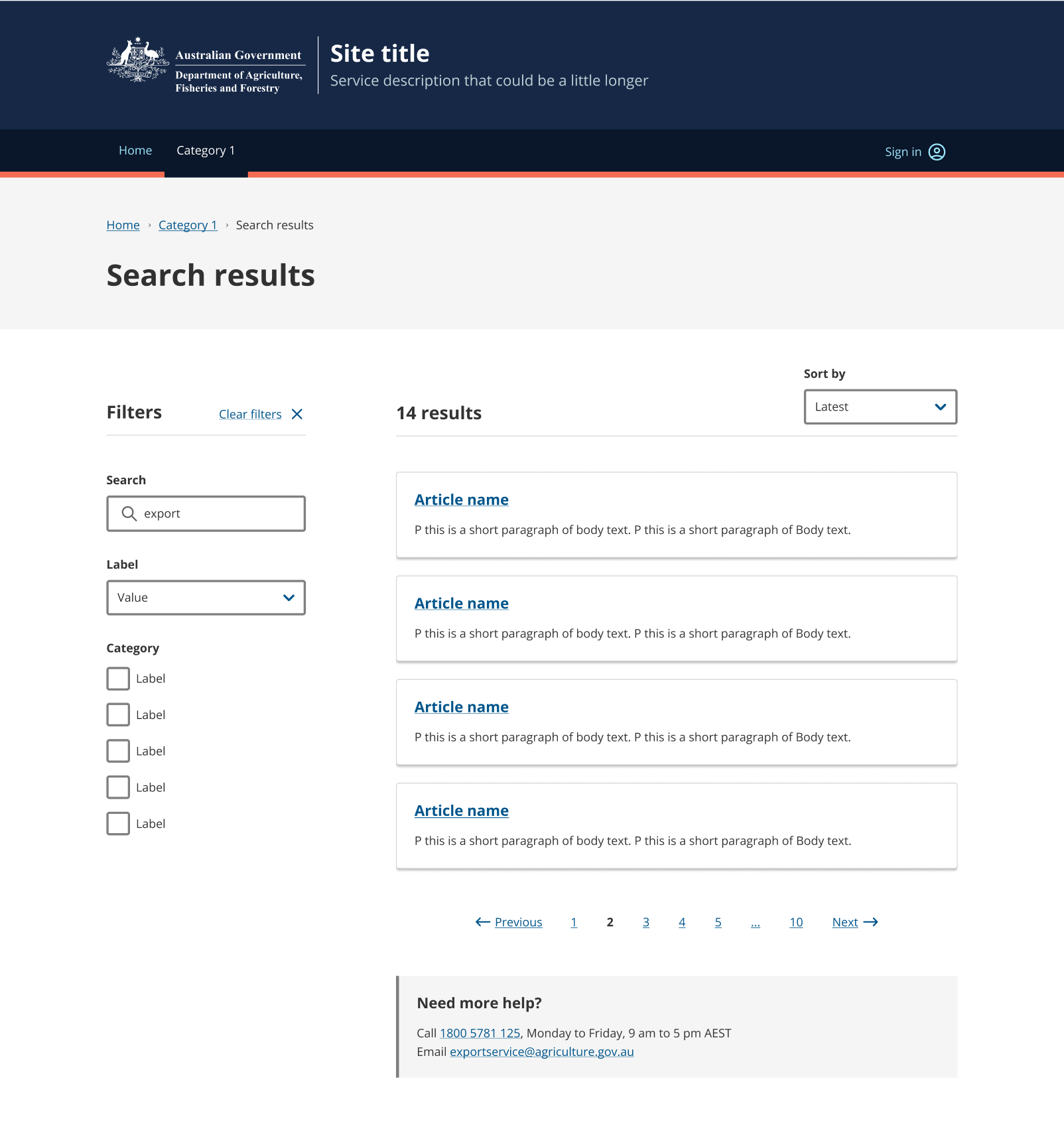Call the 1800 5781 125 phone link
This screenshot has height=1125, width=1064.
click(x=480, y=1033)
